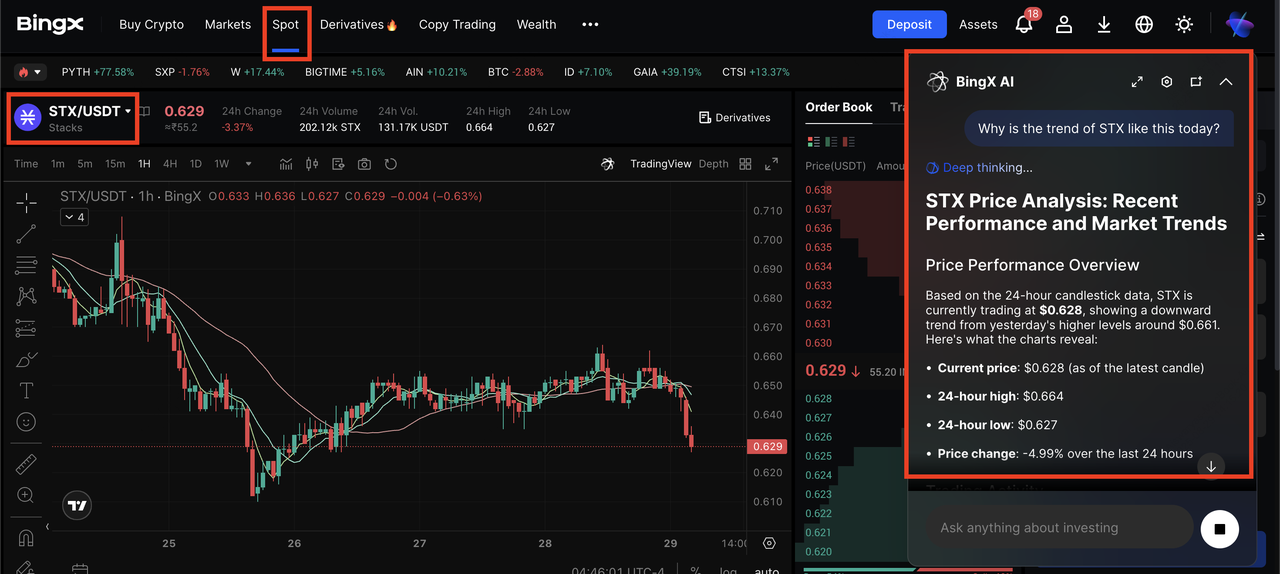Select the trend line drawing tool
Viewport: 1280px width, 574px height.
pos(26,234)
